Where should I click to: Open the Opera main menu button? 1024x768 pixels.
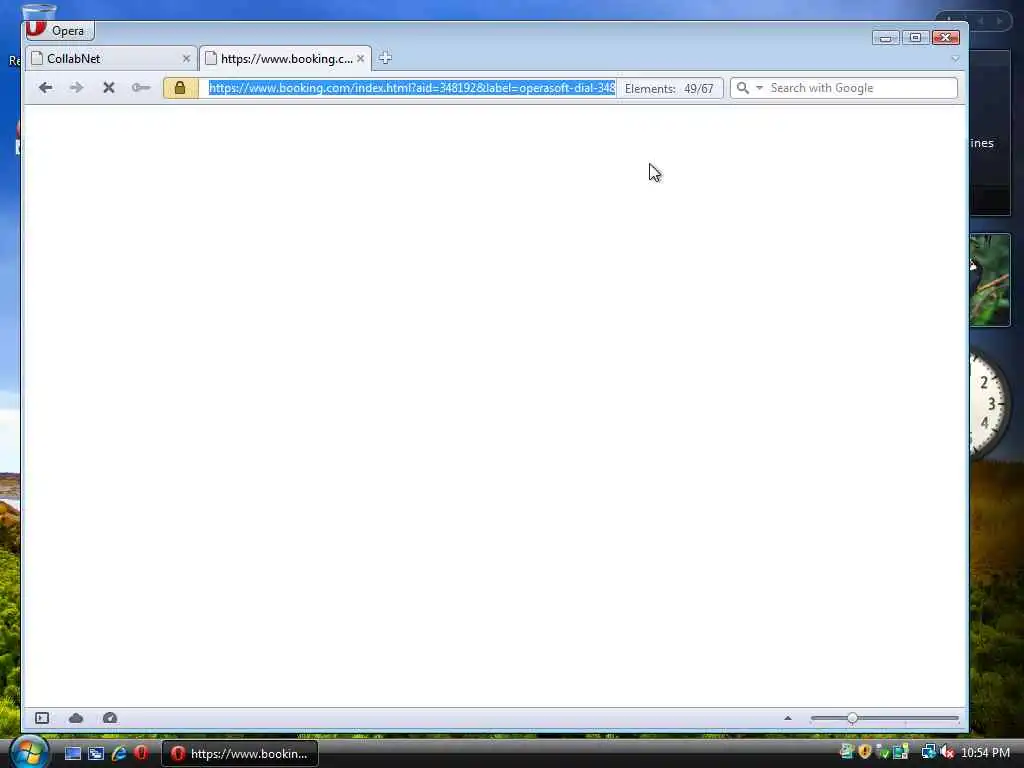click(59, 30)
